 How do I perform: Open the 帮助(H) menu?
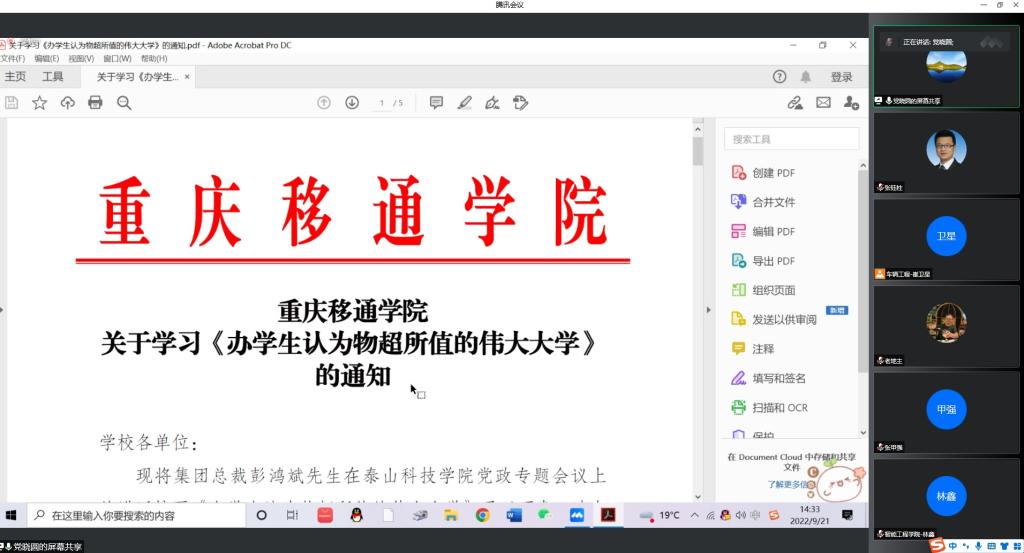pyautogui.click(x=154, y=59)
